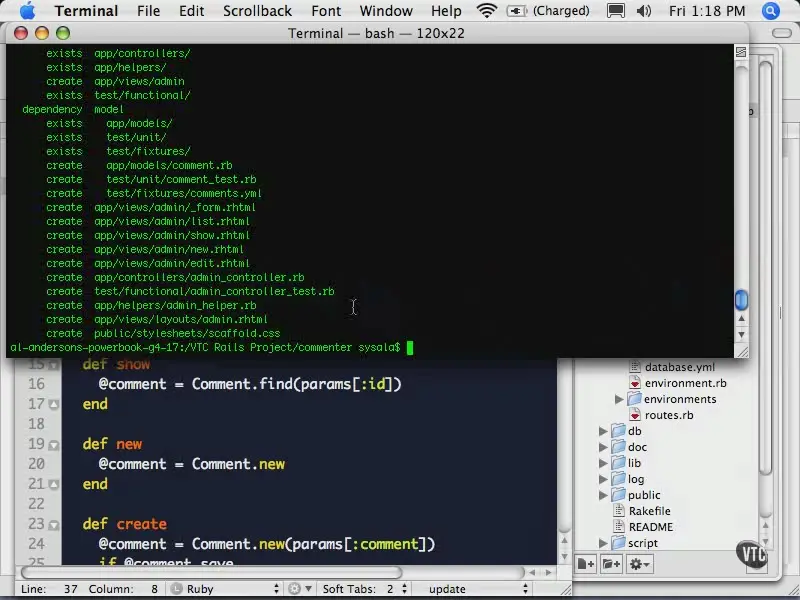Select database.yml in the project drawer
Screen dimensions: 800x600
tap(680, 367)
